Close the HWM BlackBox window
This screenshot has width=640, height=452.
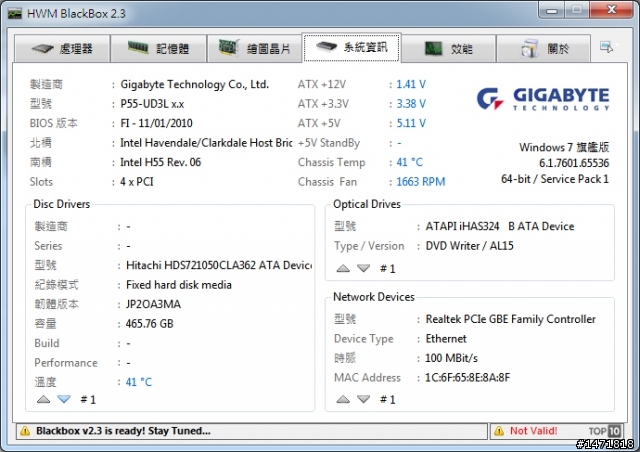coord(611,10)
